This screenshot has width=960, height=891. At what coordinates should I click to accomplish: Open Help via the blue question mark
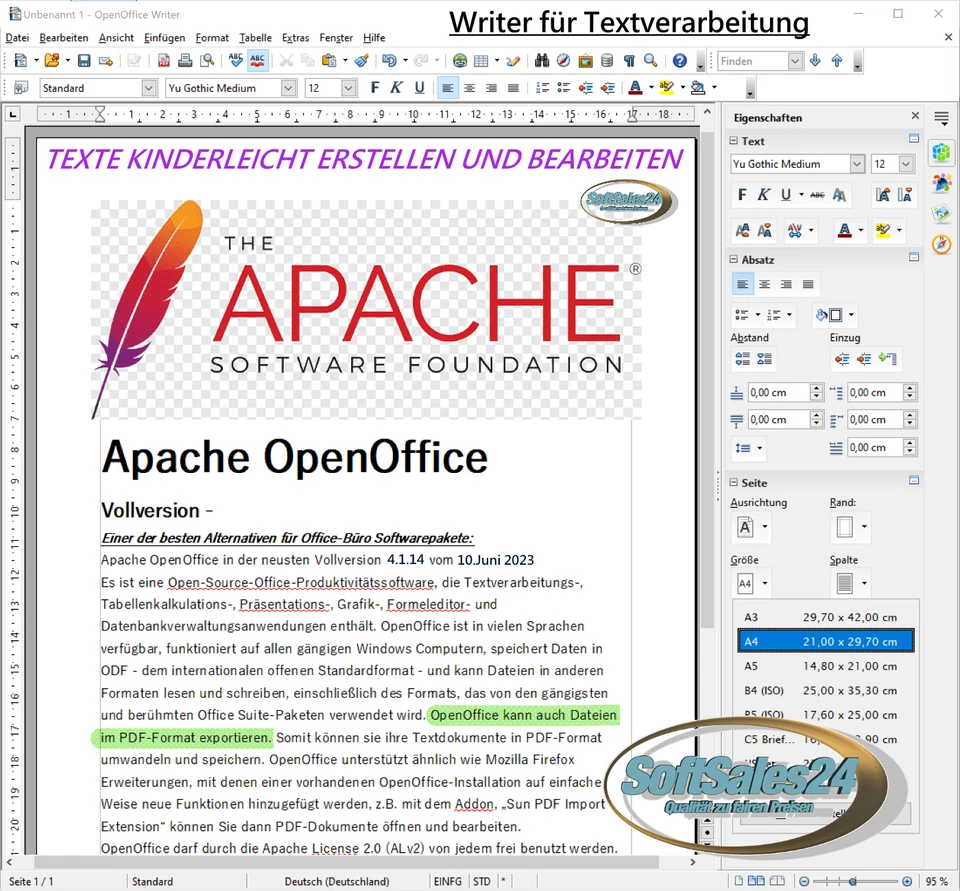tap(679, 61)
